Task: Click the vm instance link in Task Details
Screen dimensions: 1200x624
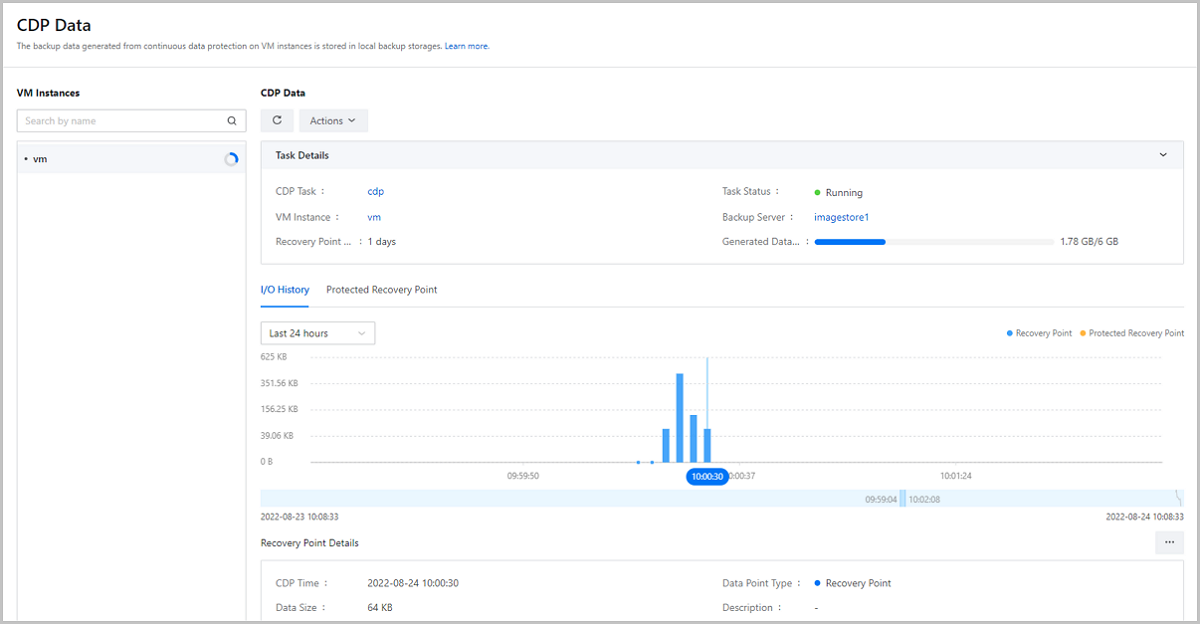Action: [x=374, y=217]
